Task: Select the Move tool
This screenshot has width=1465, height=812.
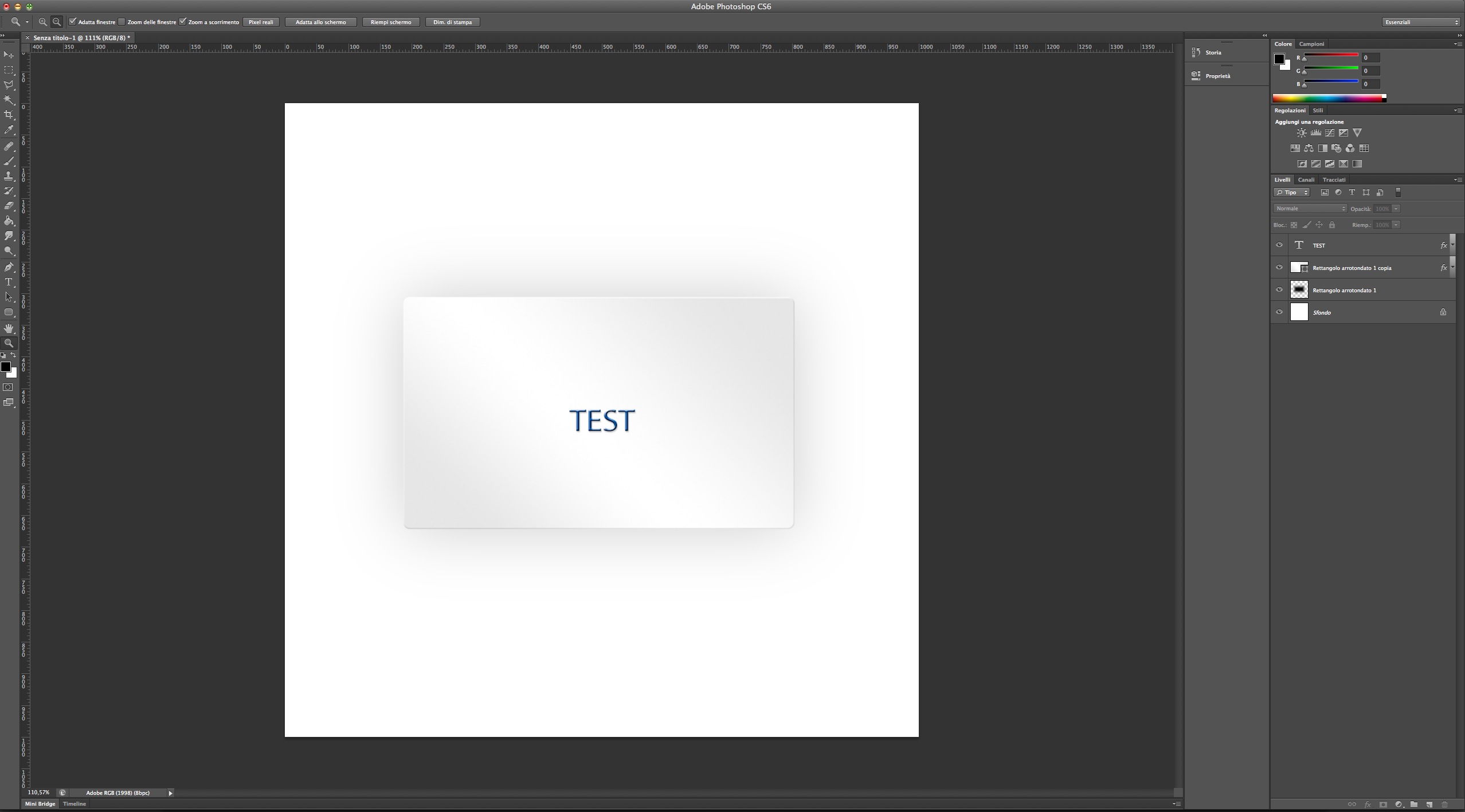Action: [9, 55]
